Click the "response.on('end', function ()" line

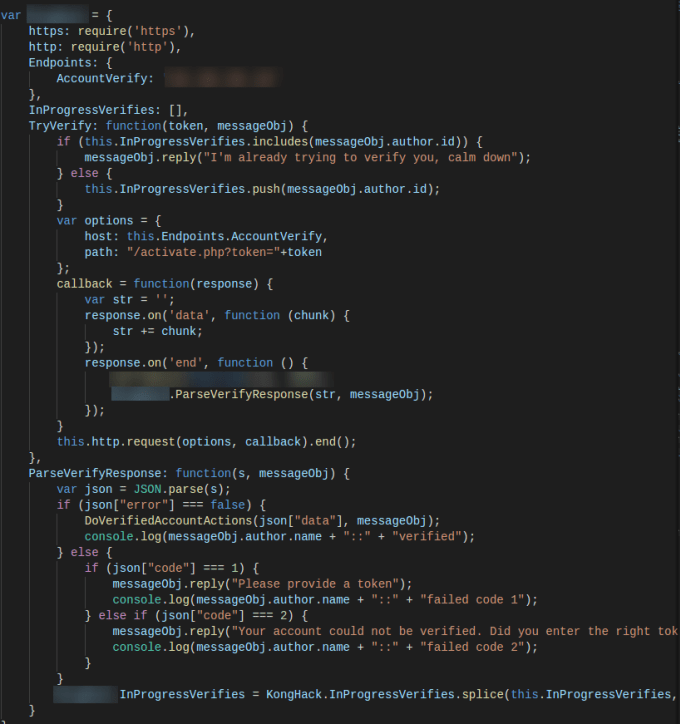[x=196, y=363]
